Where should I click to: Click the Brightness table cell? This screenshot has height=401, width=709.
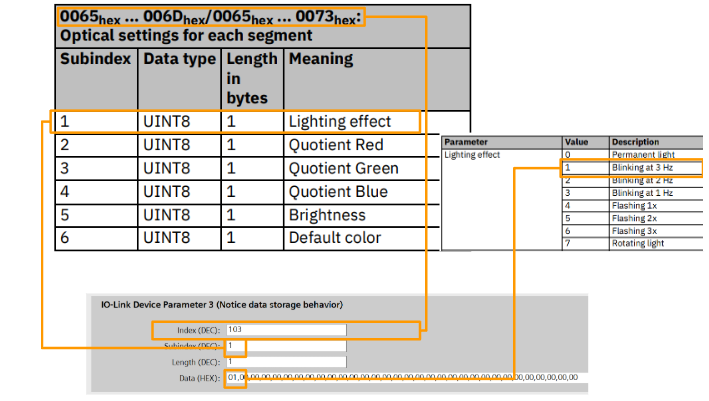(327, 215)
